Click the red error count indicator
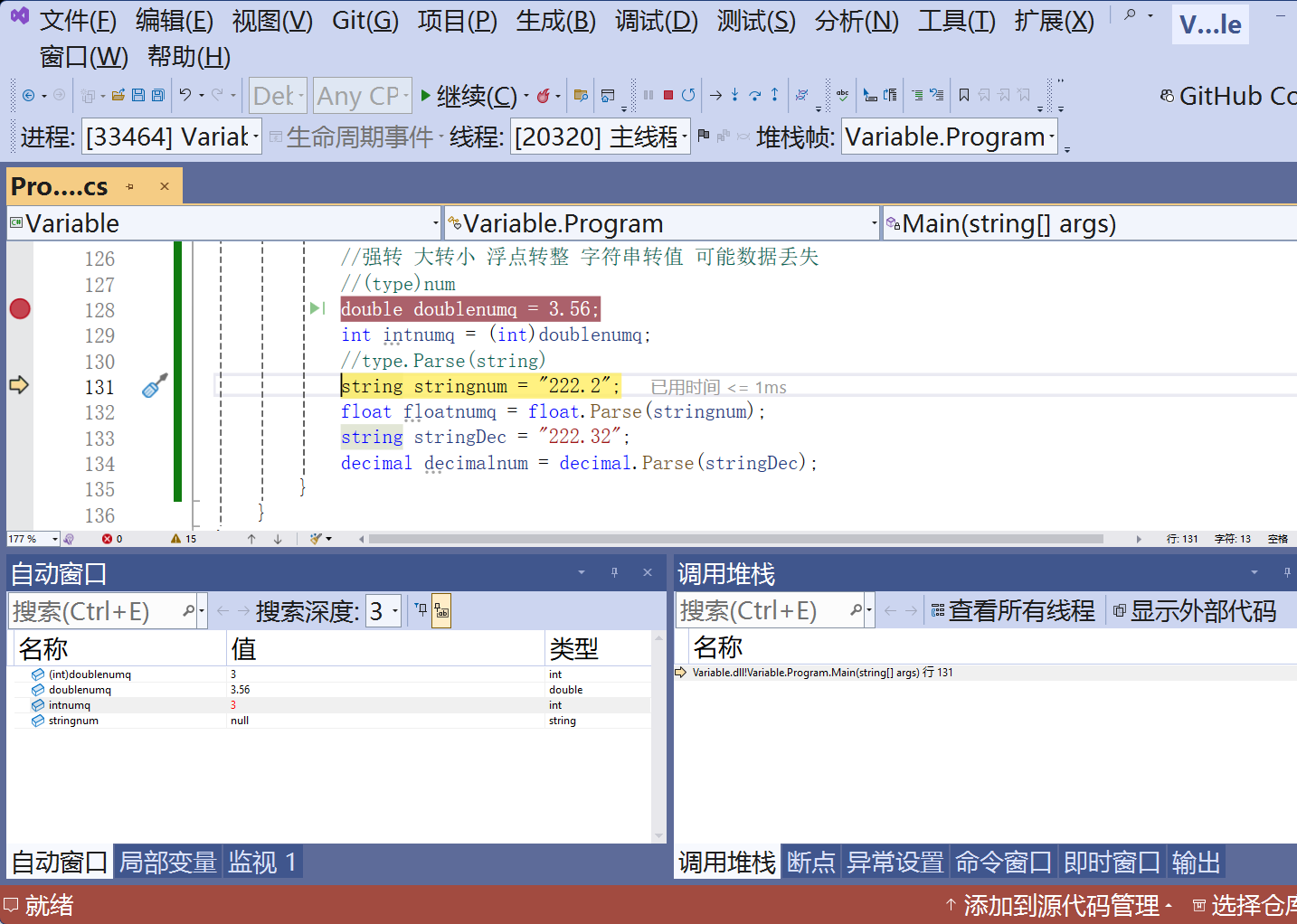Viewport: 1297px width, 924px height. click(x=112, y=539)
